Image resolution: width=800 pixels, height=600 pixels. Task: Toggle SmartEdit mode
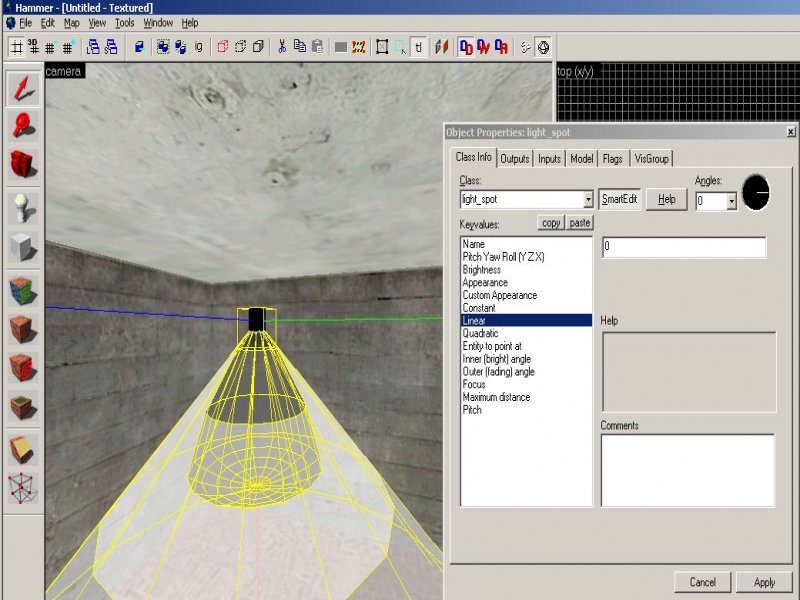[620, 200]
